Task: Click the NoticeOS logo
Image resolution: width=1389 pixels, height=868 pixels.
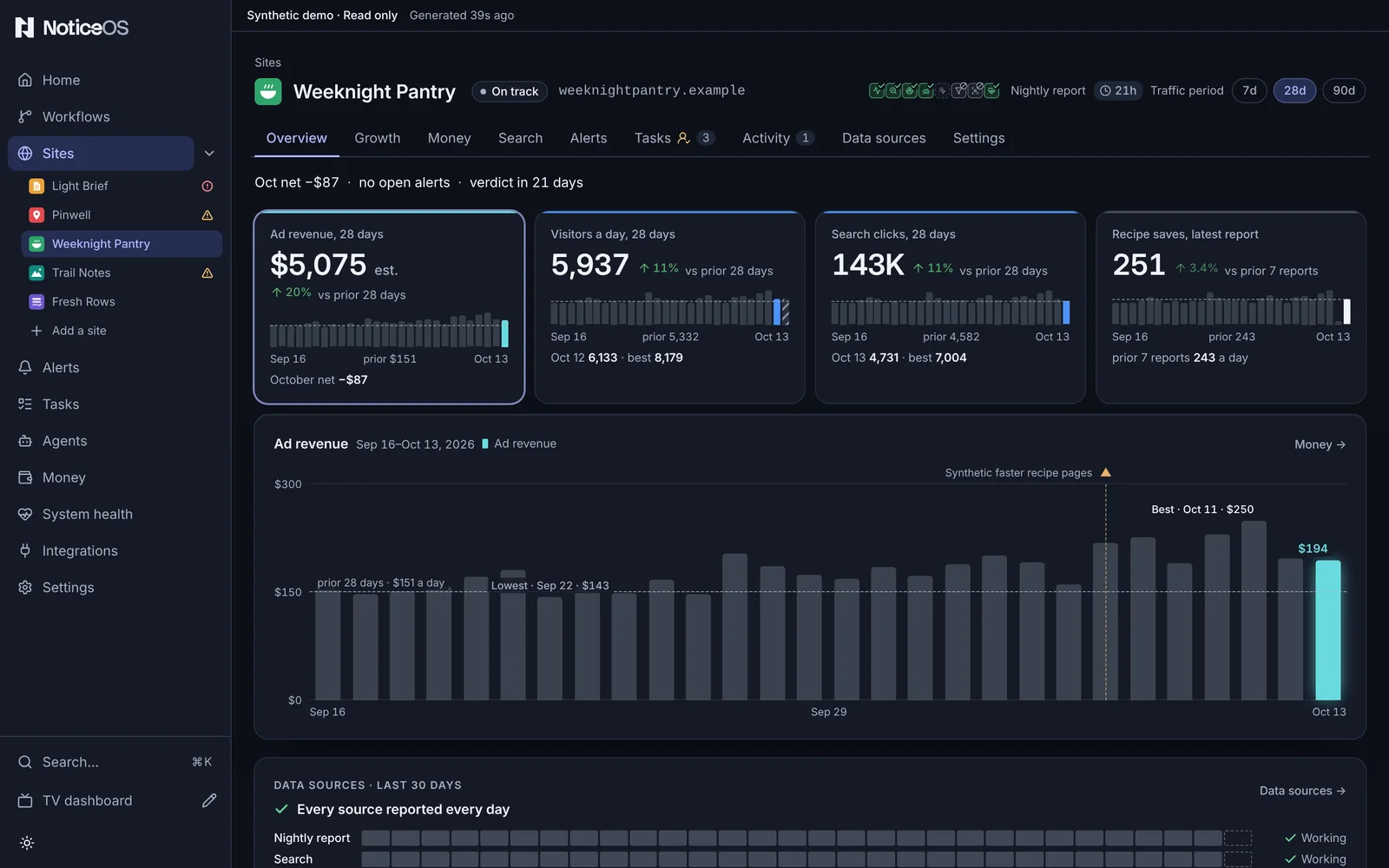Action: [72, 28]
